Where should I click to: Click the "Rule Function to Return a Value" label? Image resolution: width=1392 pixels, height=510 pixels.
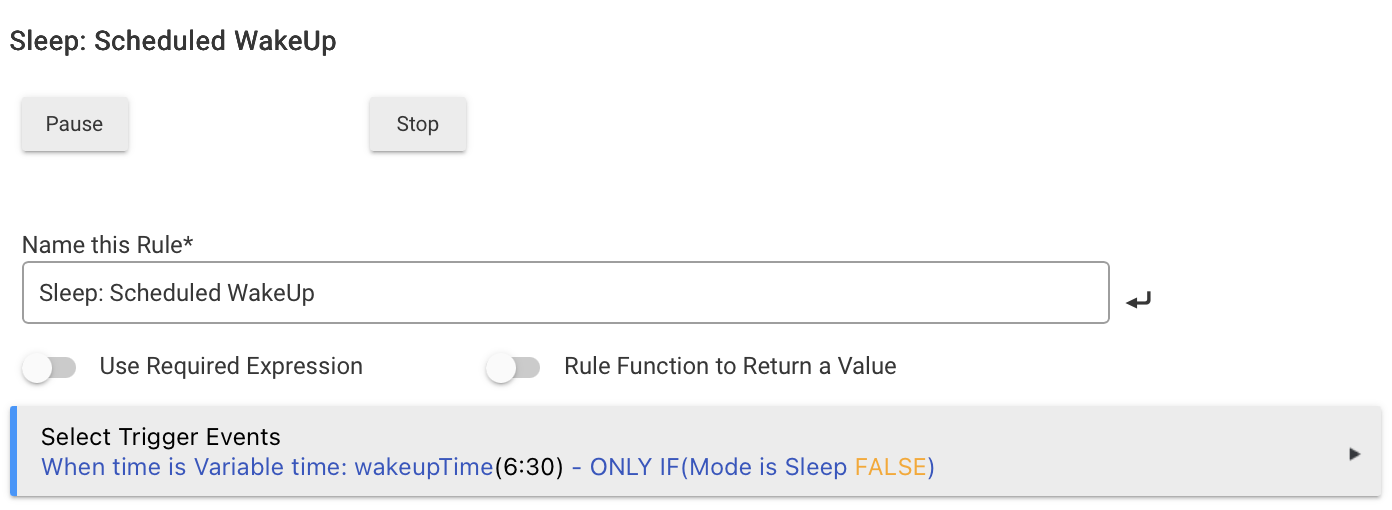click(x=730, y=367)
